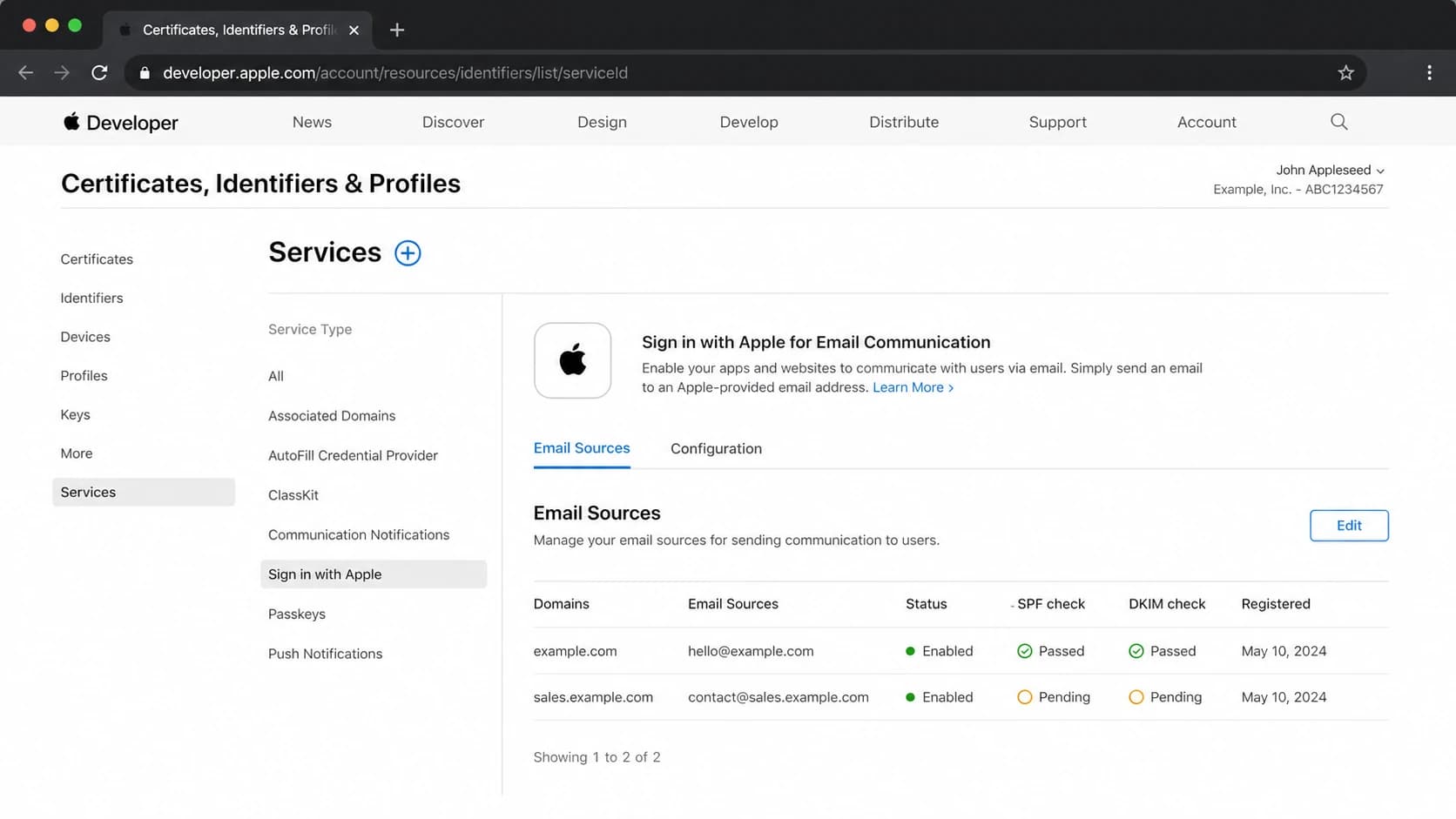Click hello@example.com email source

[751, 651]
